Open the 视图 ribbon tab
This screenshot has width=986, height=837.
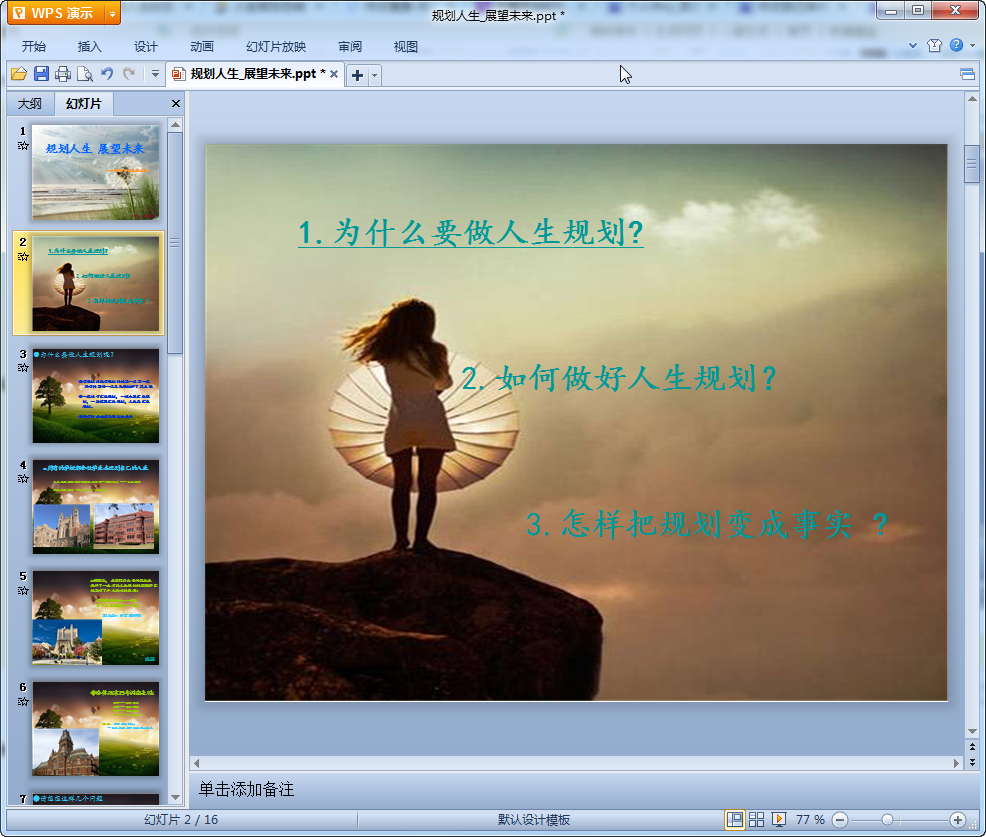click(x=406, y=47)
